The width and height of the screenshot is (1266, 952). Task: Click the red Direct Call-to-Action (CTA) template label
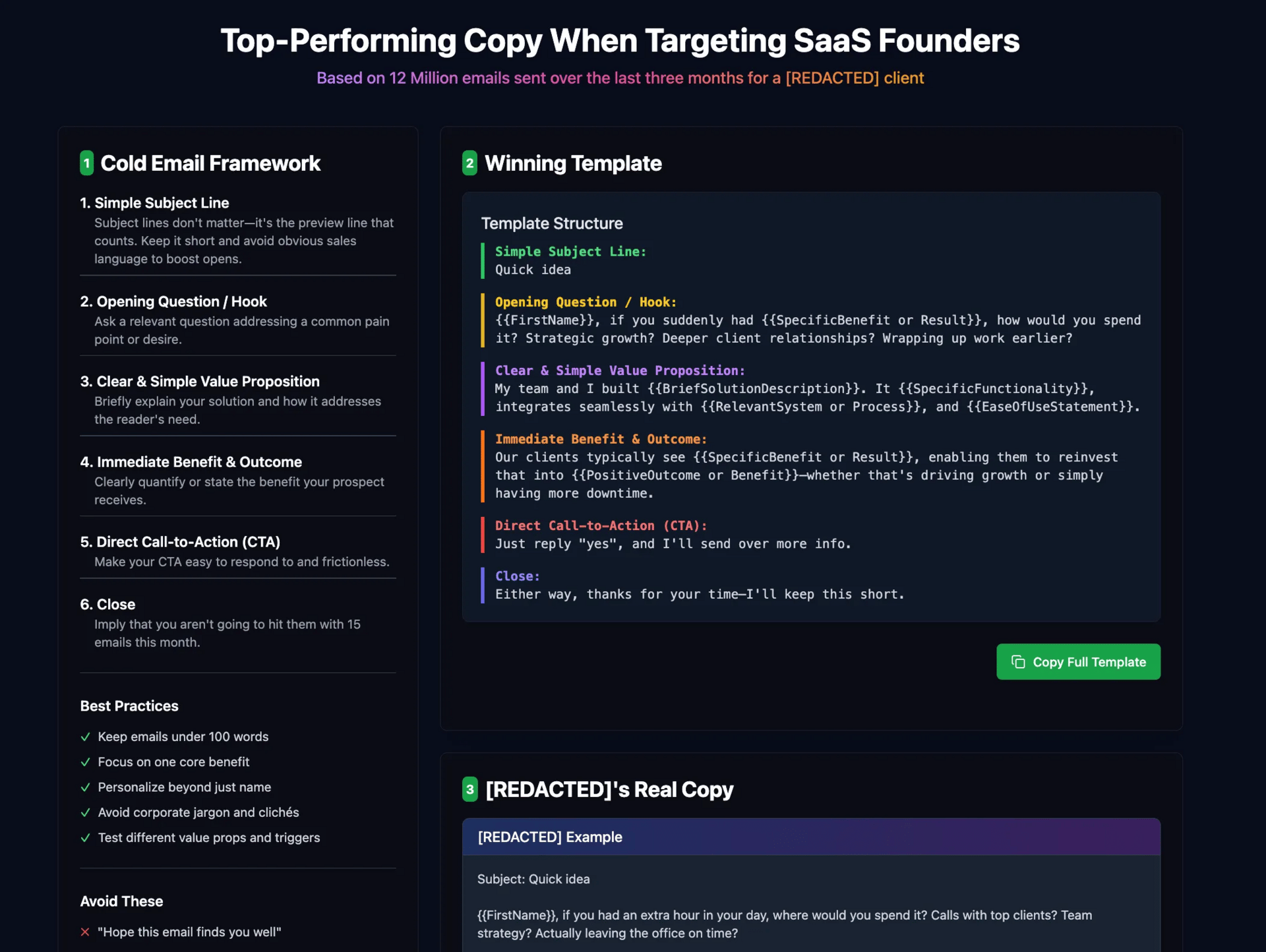[601, 525]
